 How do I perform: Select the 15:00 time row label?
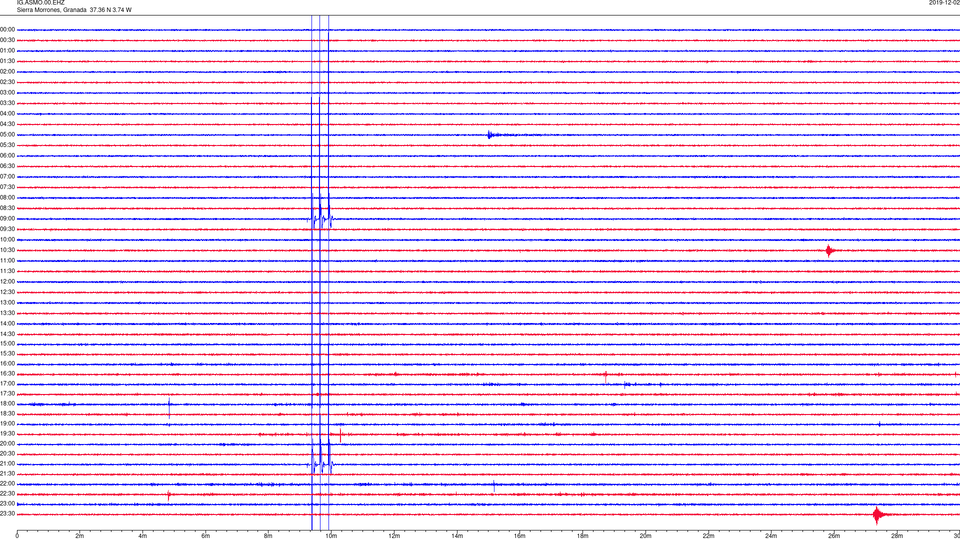[7, 344]
